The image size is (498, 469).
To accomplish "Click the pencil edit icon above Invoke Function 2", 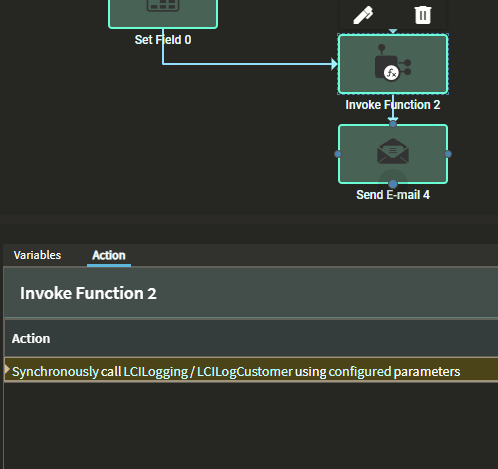I will coord(363,15).
